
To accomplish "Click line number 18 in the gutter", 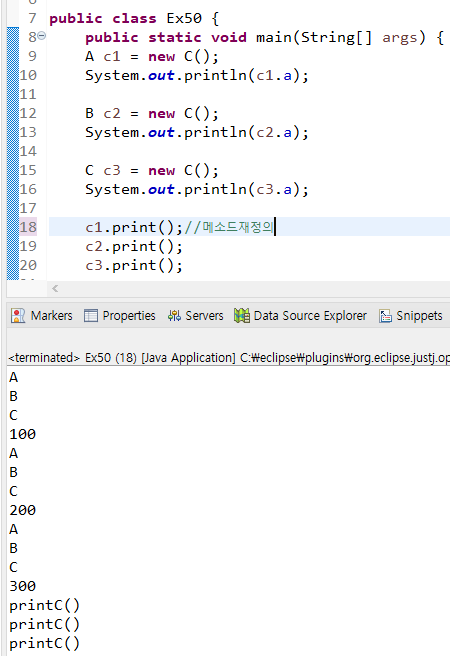I will tap(28, 227).
